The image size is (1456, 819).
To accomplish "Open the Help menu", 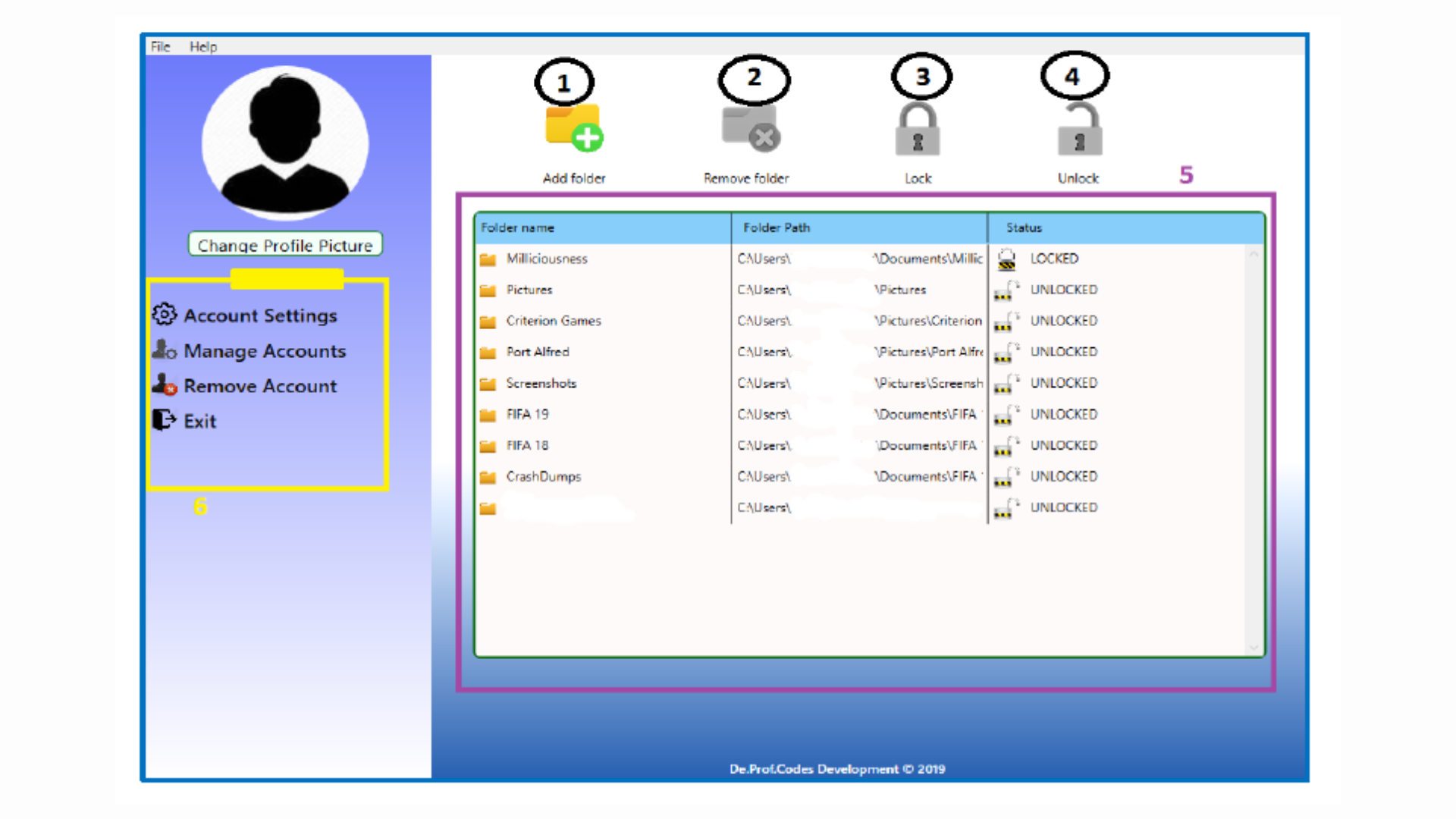I will click(x=202, y=46).
